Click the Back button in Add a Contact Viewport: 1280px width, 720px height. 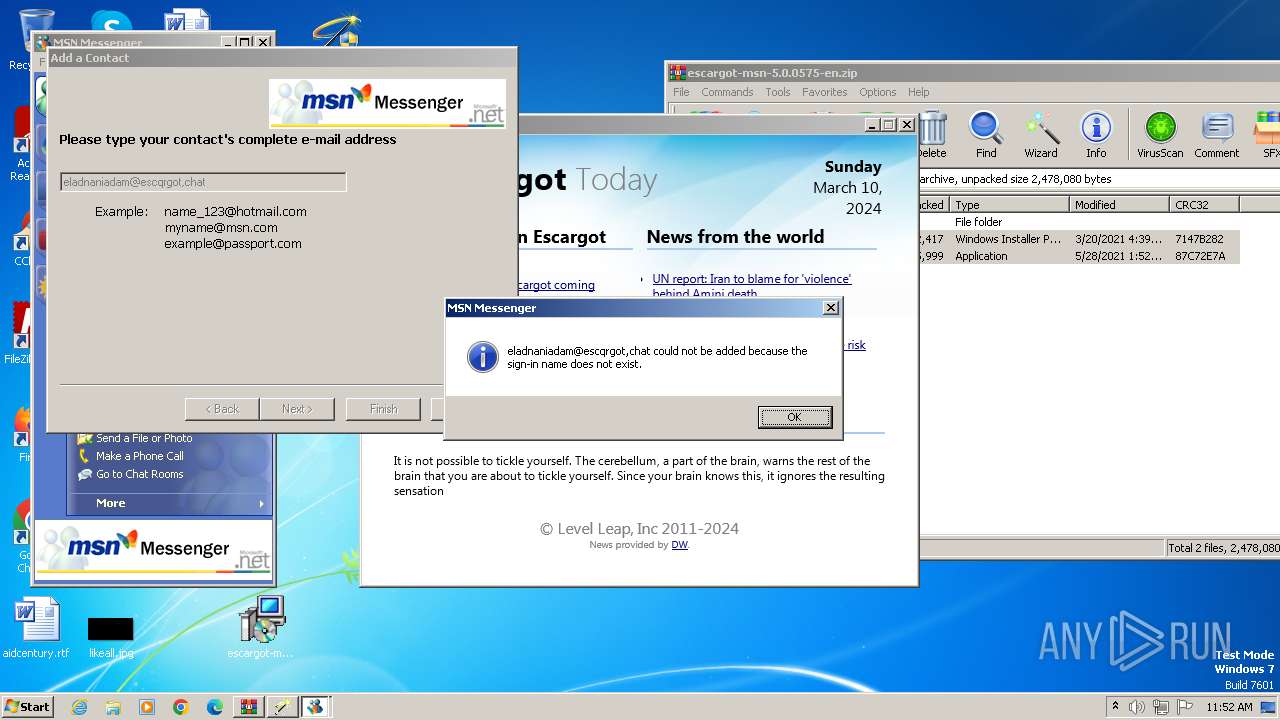pyautogui.click(x=222, y=409)
